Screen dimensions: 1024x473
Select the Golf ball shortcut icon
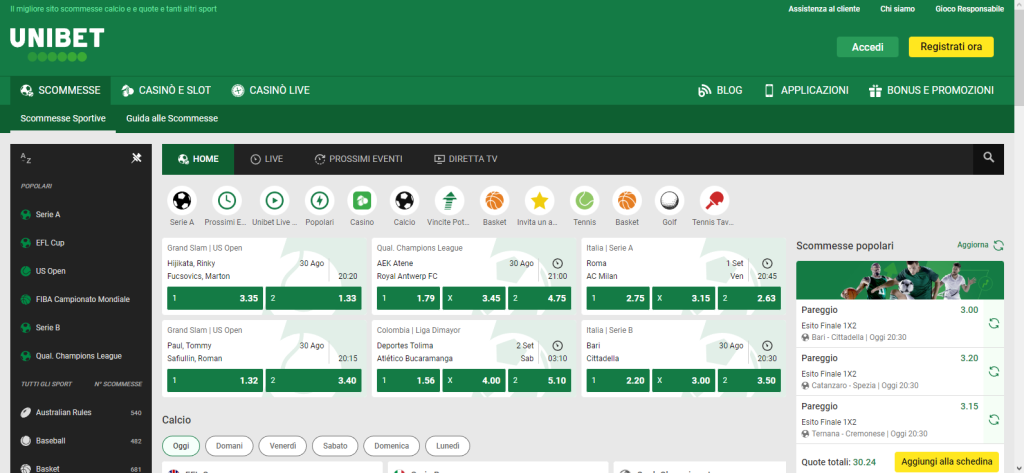point(670,200)
